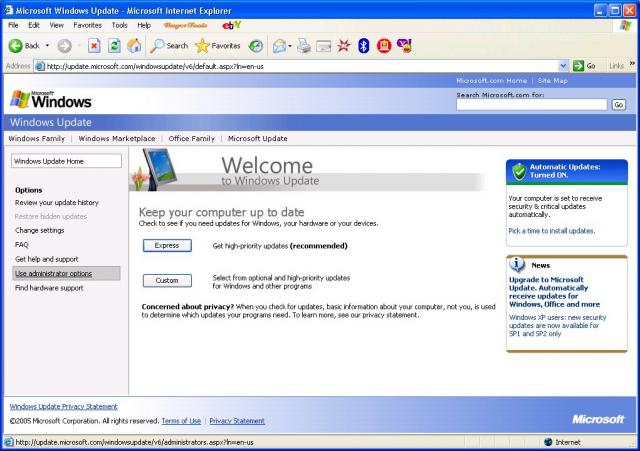The image size is (640, 451).
Task: Open Windows Update Privacy Statement link
Action: tap(64, 407)
